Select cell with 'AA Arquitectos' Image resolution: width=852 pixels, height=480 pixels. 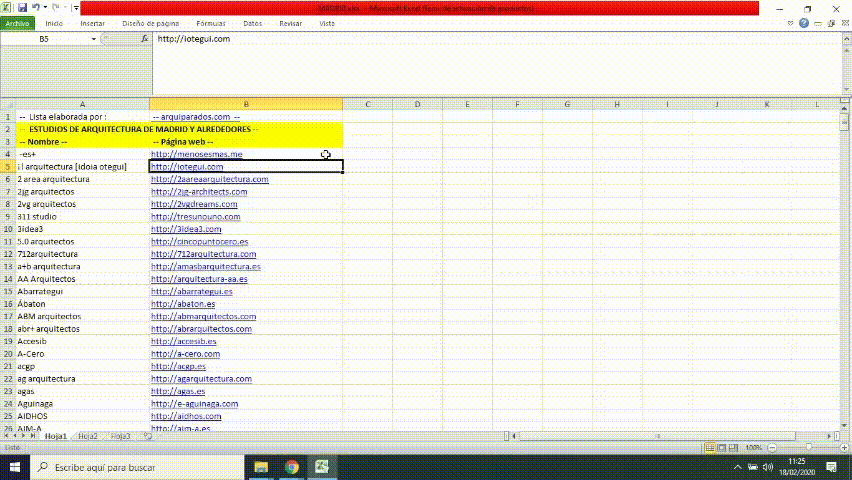click(x=82, y=279)
